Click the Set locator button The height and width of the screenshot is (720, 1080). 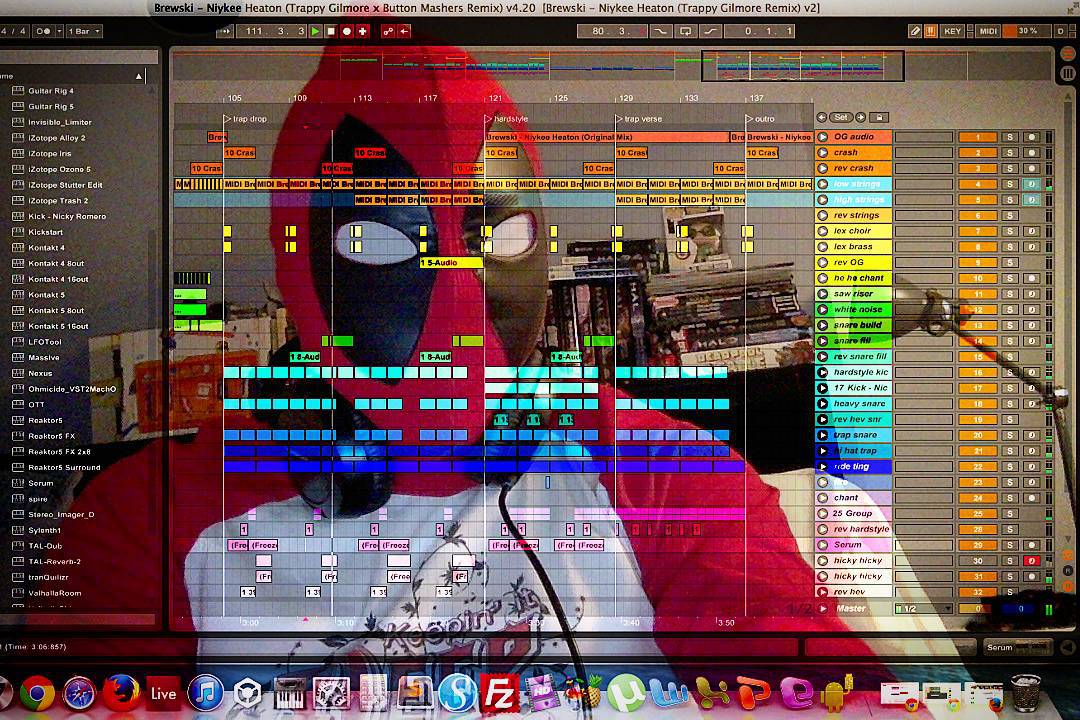point(841,117)
